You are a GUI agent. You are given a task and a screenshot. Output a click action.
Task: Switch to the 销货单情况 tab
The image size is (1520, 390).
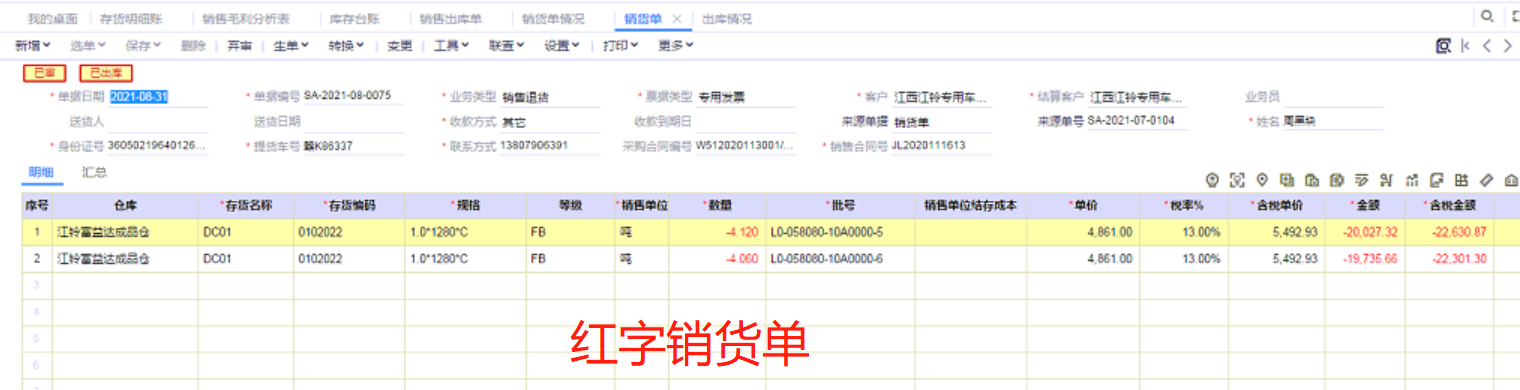click(553, 19)
